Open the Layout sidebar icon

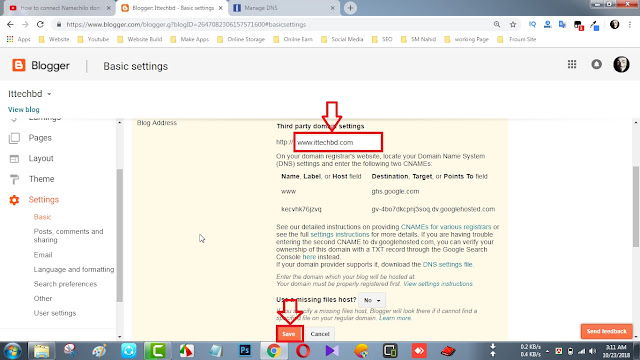coord(14,158)
